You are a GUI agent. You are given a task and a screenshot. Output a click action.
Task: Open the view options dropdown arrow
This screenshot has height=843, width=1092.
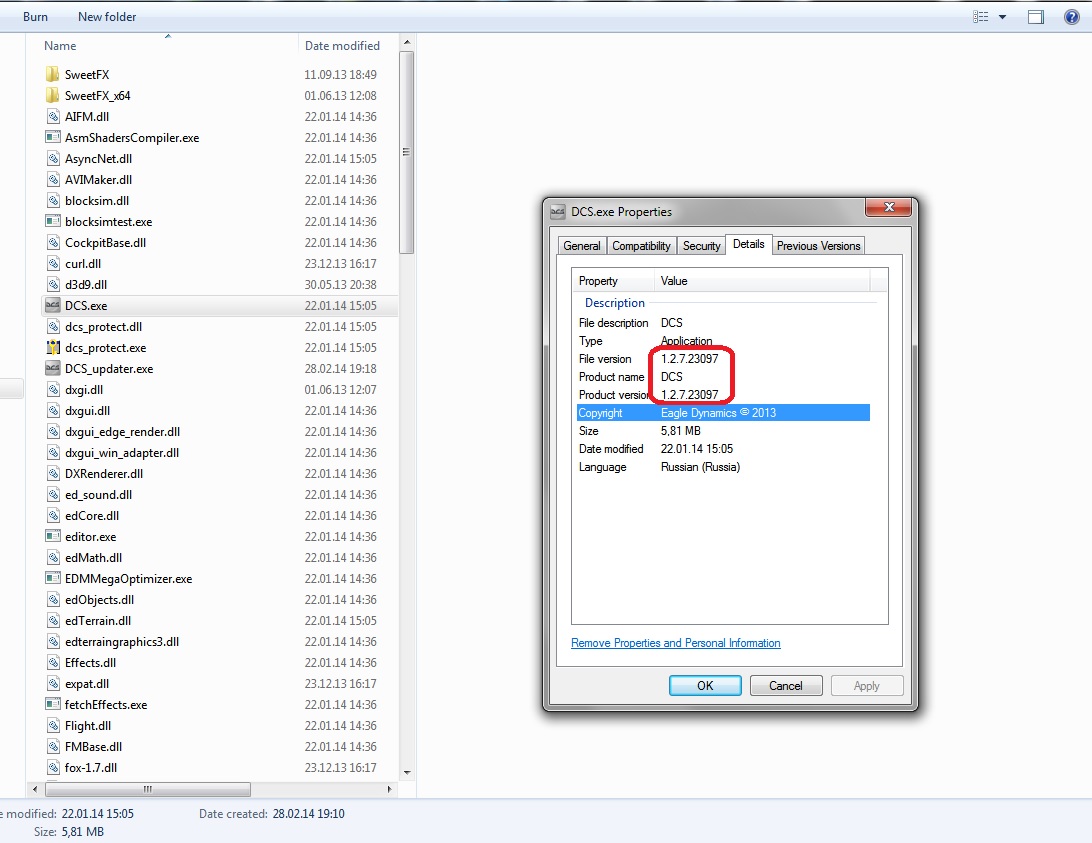[1003, 17]
